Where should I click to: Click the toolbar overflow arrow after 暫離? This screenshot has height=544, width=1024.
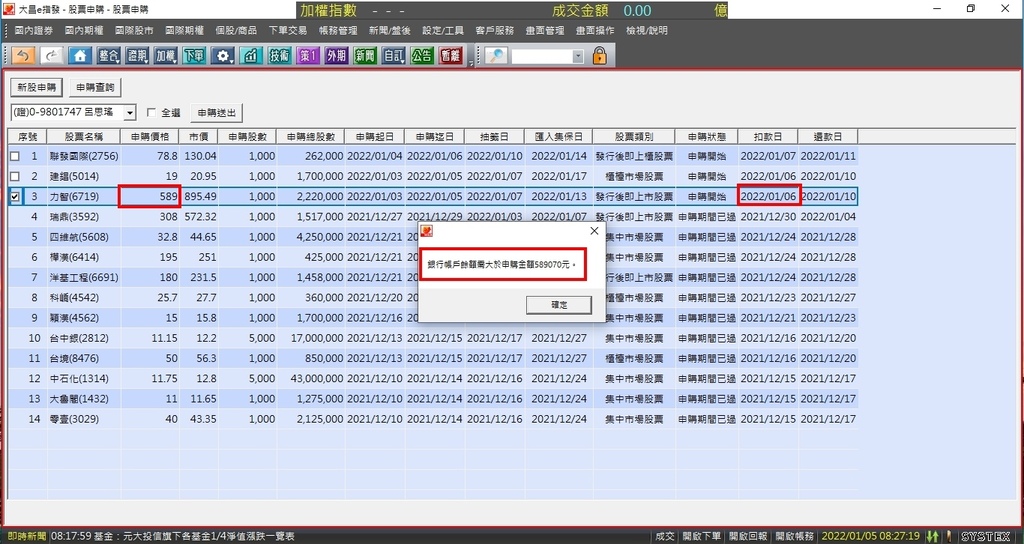pos(470,63)
